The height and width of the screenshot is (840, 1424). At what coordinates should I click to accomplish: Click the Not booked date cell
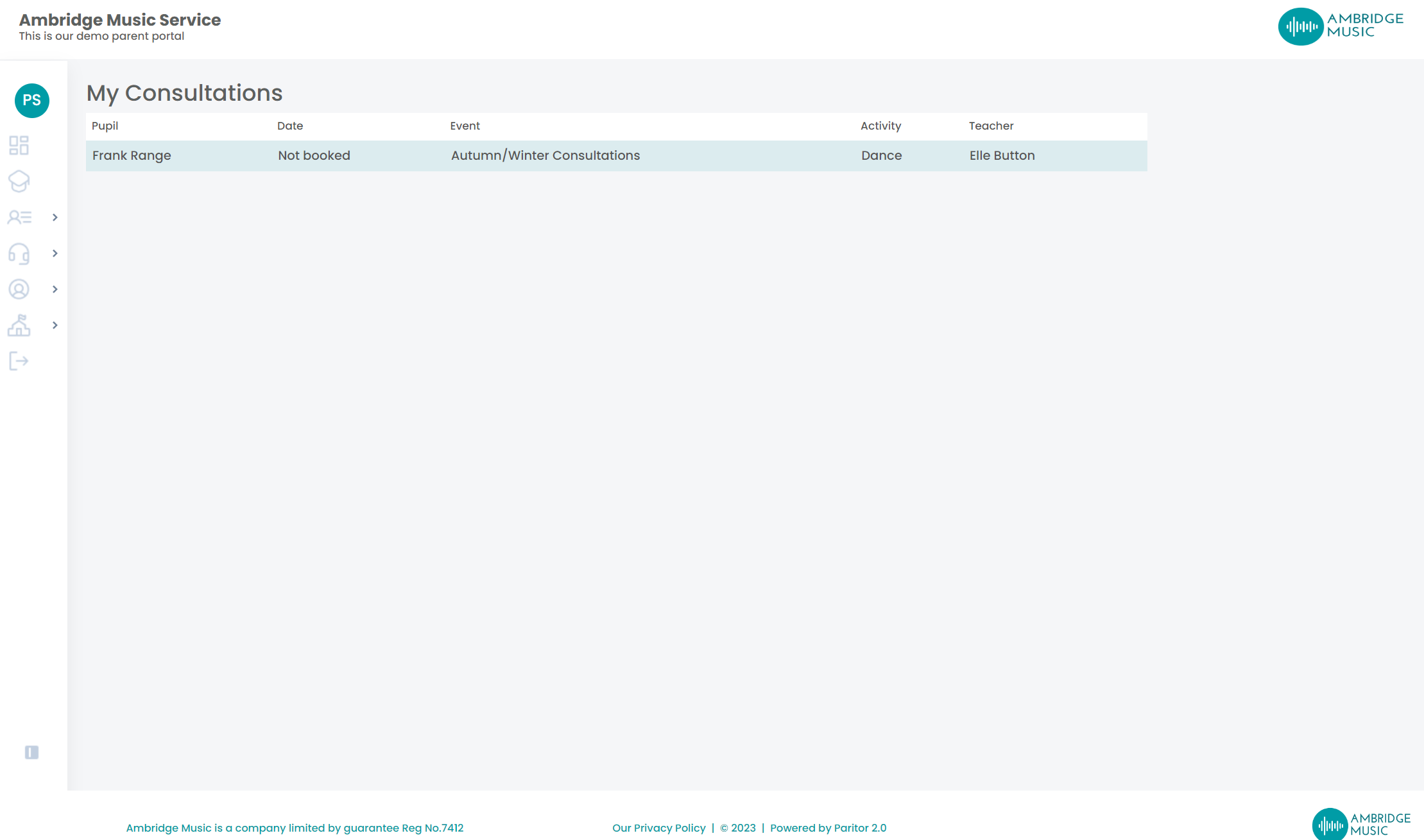(314, 155)
